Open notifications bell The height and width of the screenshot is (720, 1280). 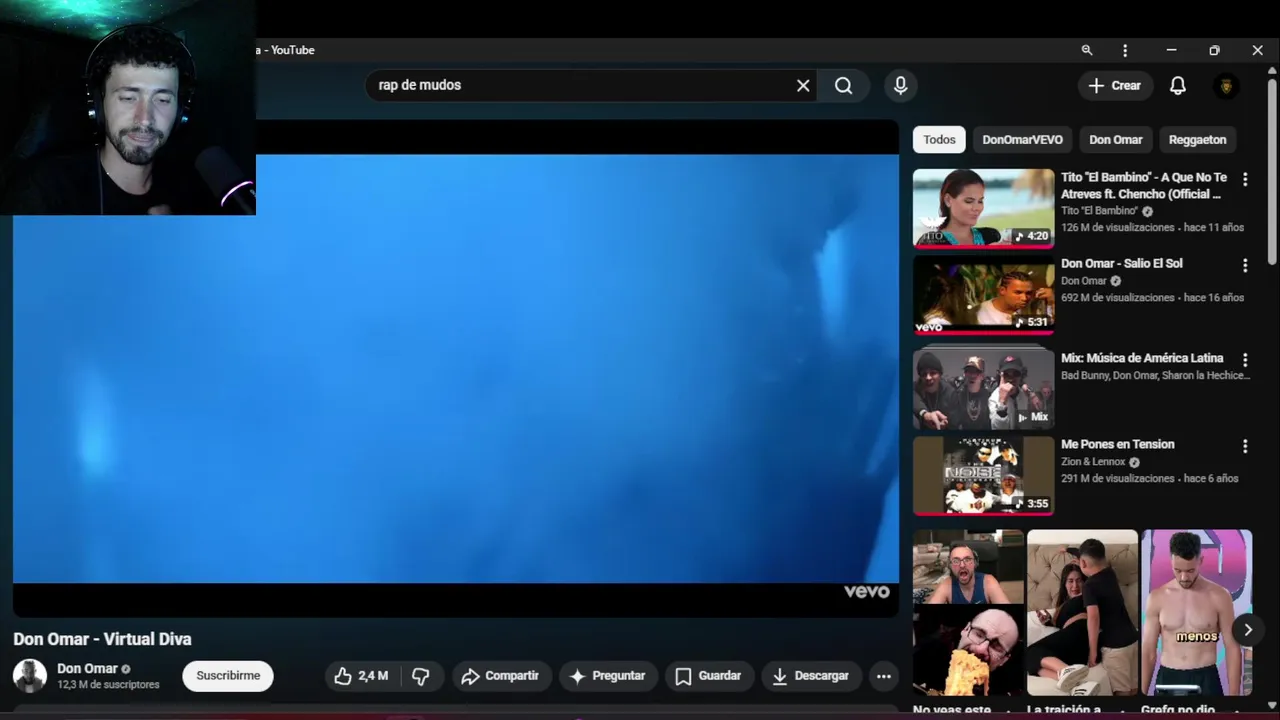pyautogui.click(x=1178, y=86)
